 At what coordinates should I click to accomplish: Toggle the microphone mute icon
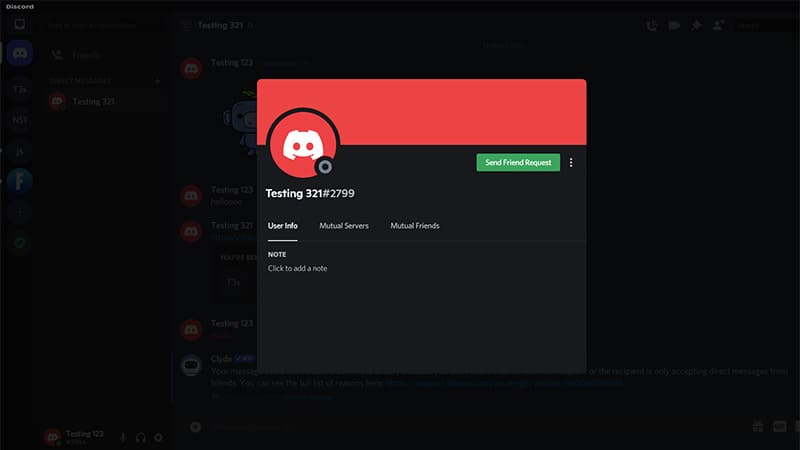pos(123,437)
